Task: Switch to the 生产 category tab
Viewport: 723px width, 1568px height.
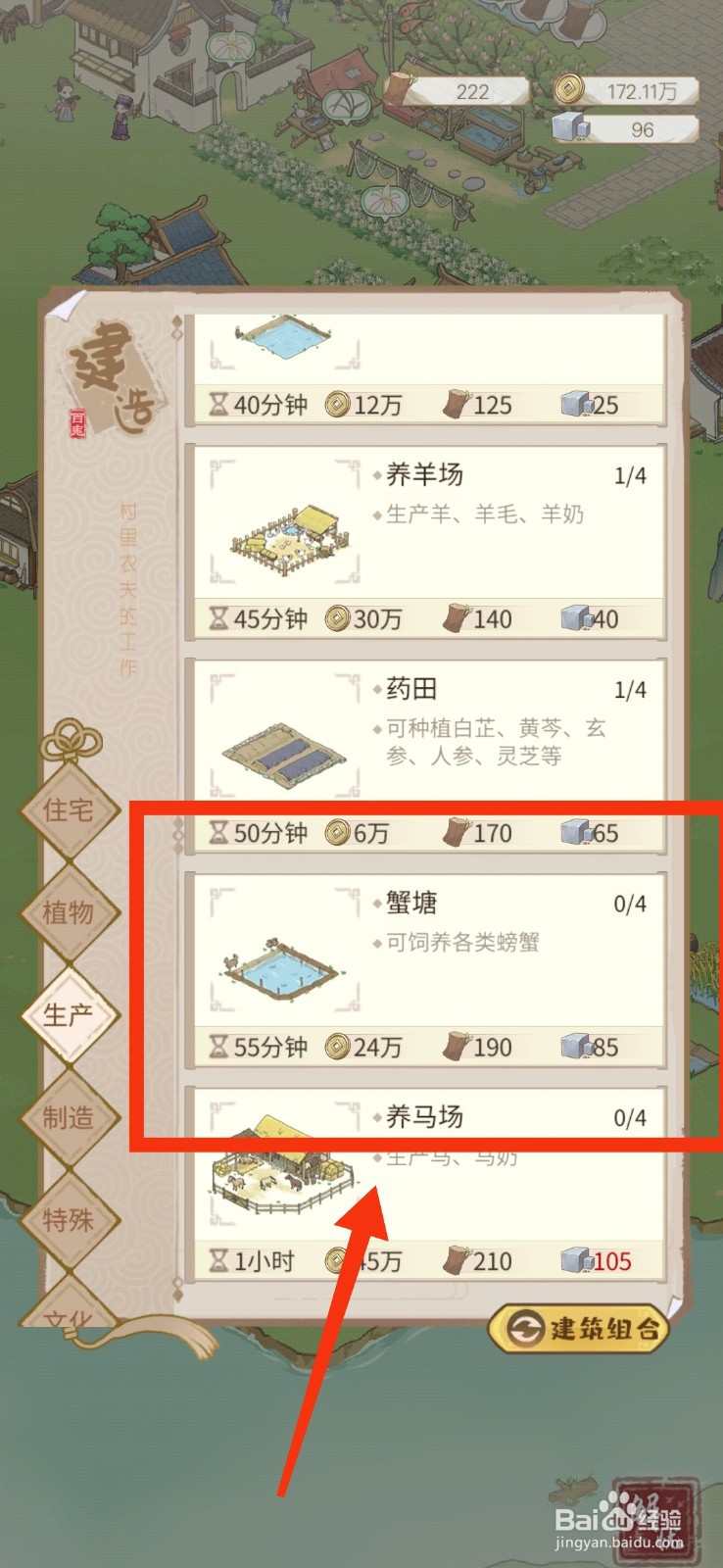Action: coord(69,1014)
